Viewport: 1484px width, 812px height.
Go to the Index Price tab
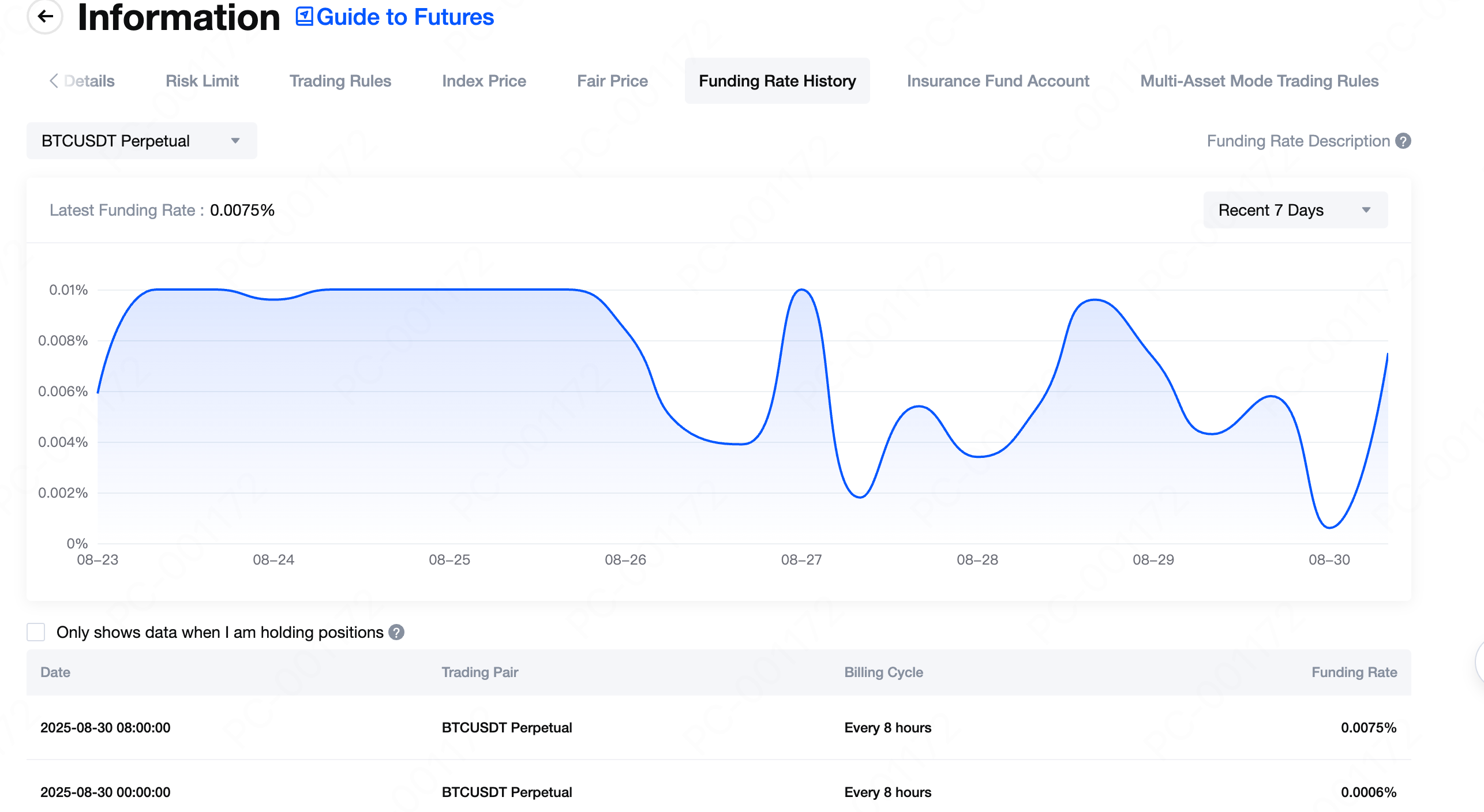pyautogui.click(x=484, y=81)
